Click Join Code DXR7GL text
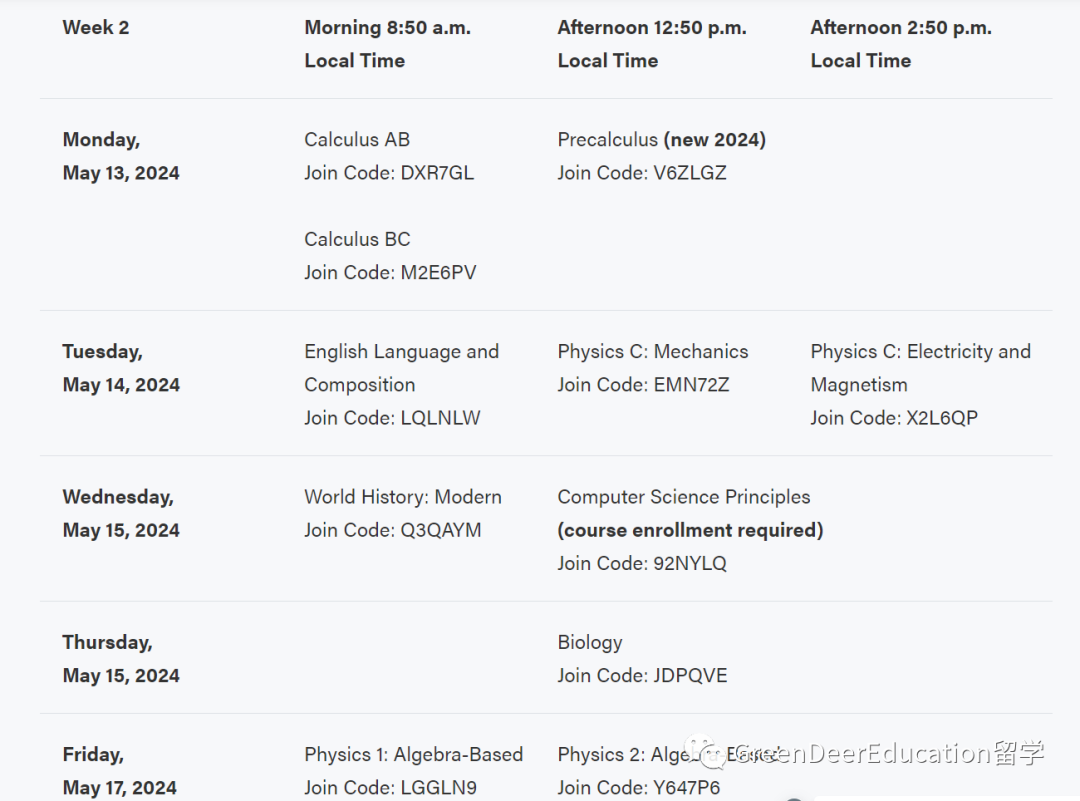Screen dimensions: 1080x801 (389, 173)
